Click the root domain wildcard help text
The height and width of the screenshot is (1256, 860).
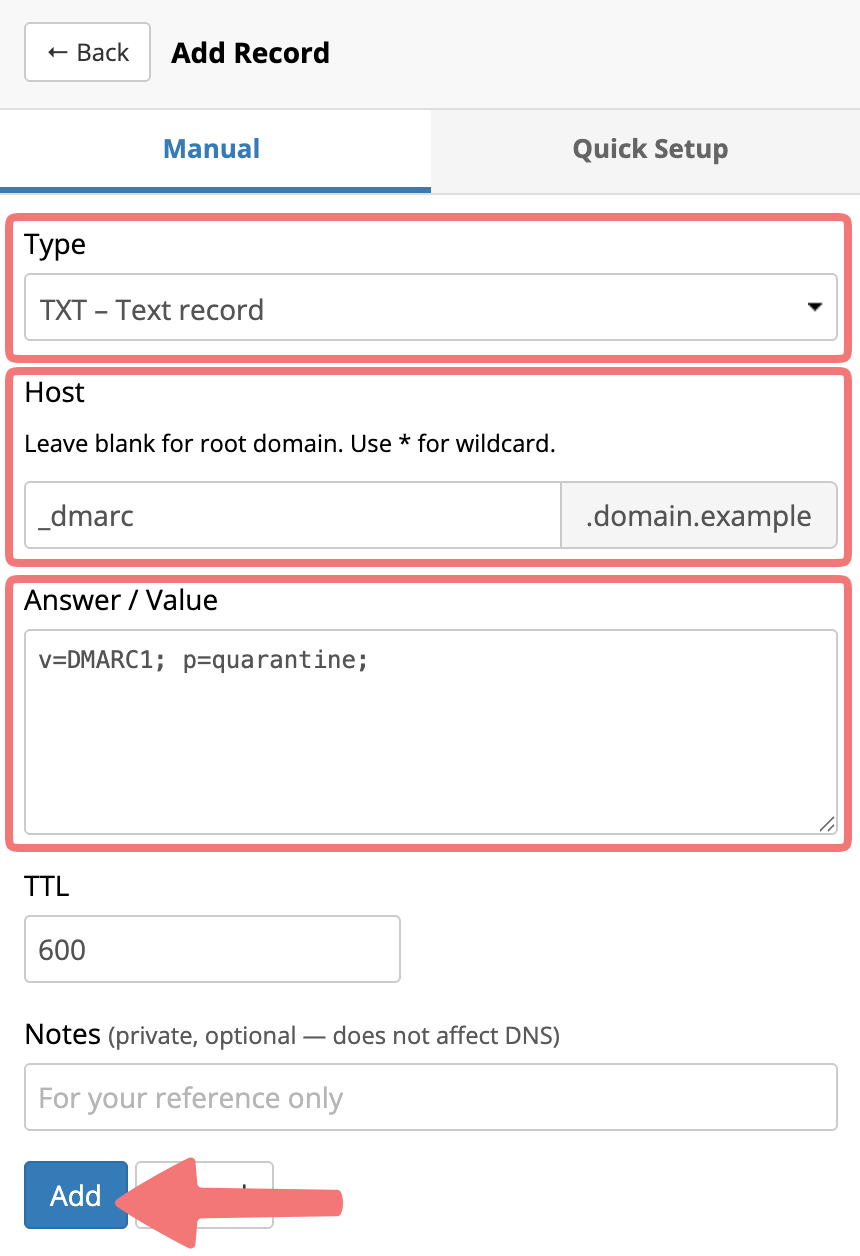click(290, 443)
